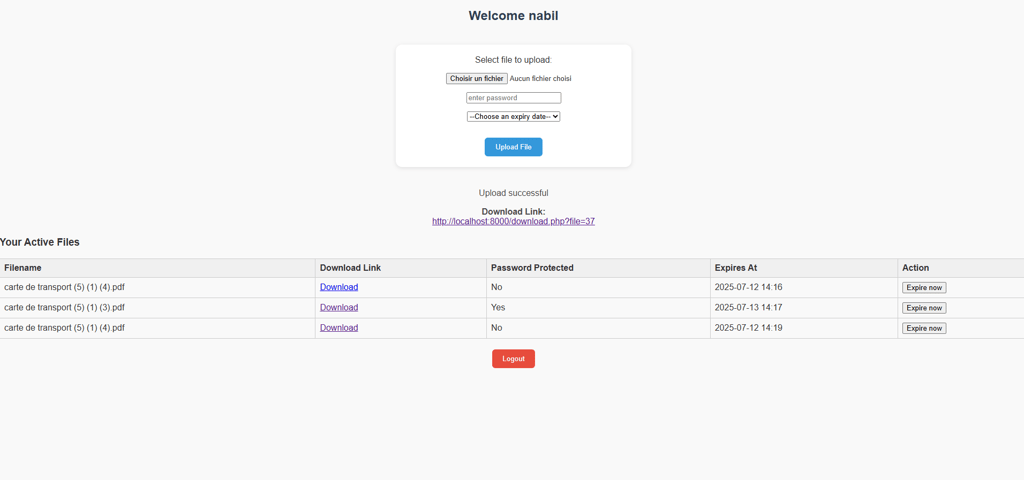The width and height of the screenshot is (1024, 480).
Task: Click the Aucun fichier choisi label
Action: pyautogui.click(x=540, y=78)
